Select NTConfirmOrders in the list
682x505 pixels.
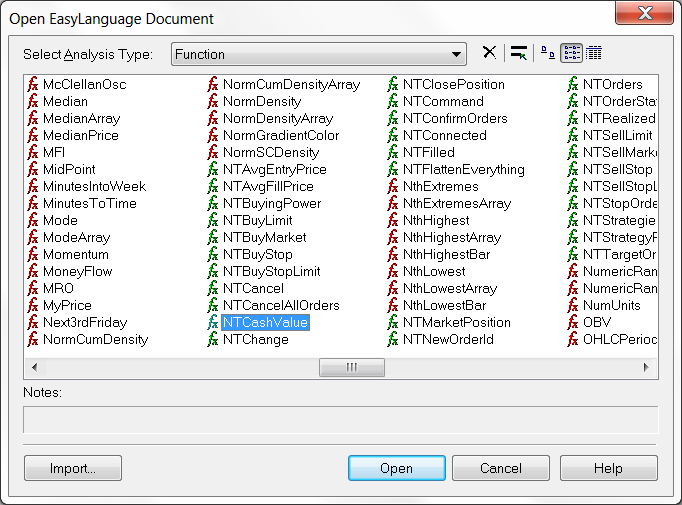point(455,118)
